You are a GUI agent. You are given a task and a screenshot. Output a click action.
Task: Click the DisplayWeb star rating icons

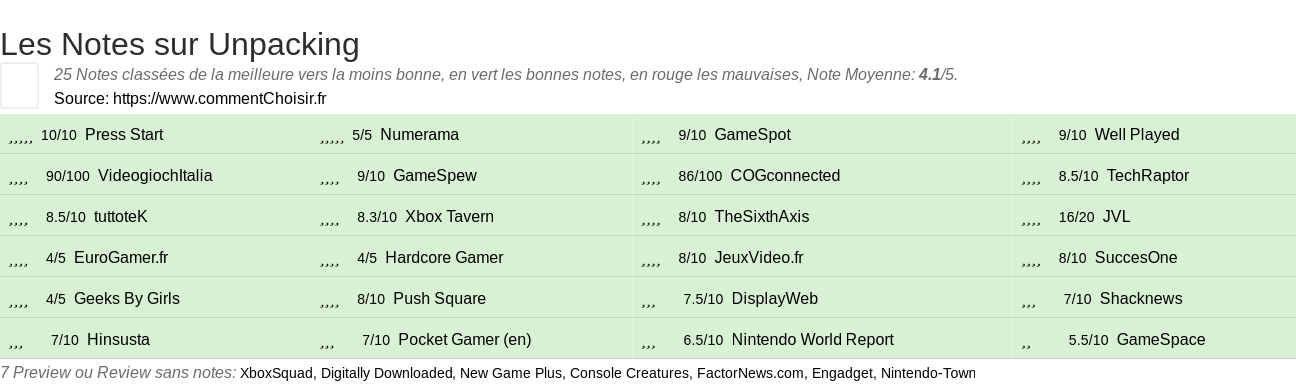click(648, 302)
